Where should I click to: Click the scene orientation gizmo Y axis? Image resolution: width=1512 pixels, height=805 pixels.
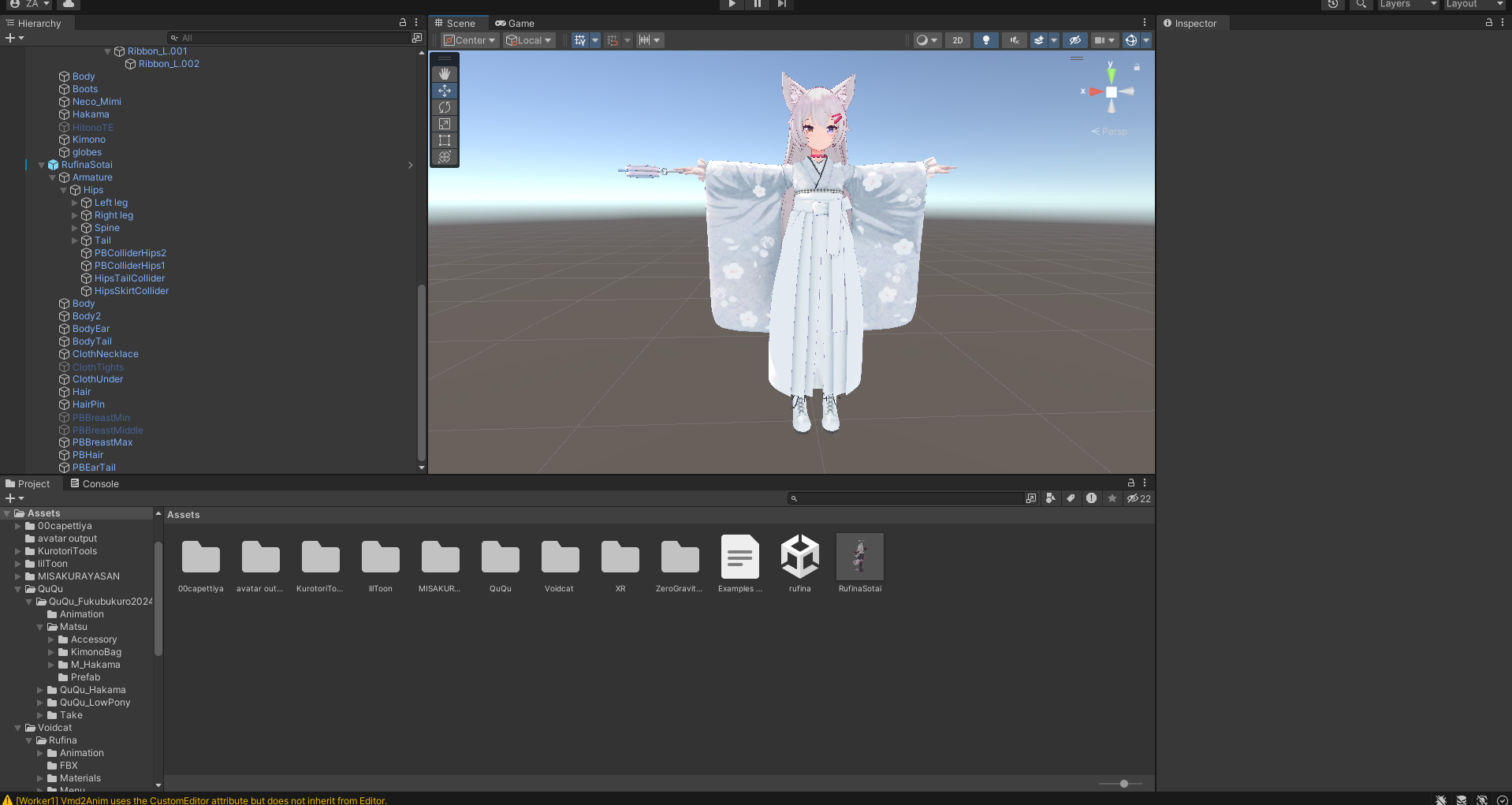tap(1111, 74)
